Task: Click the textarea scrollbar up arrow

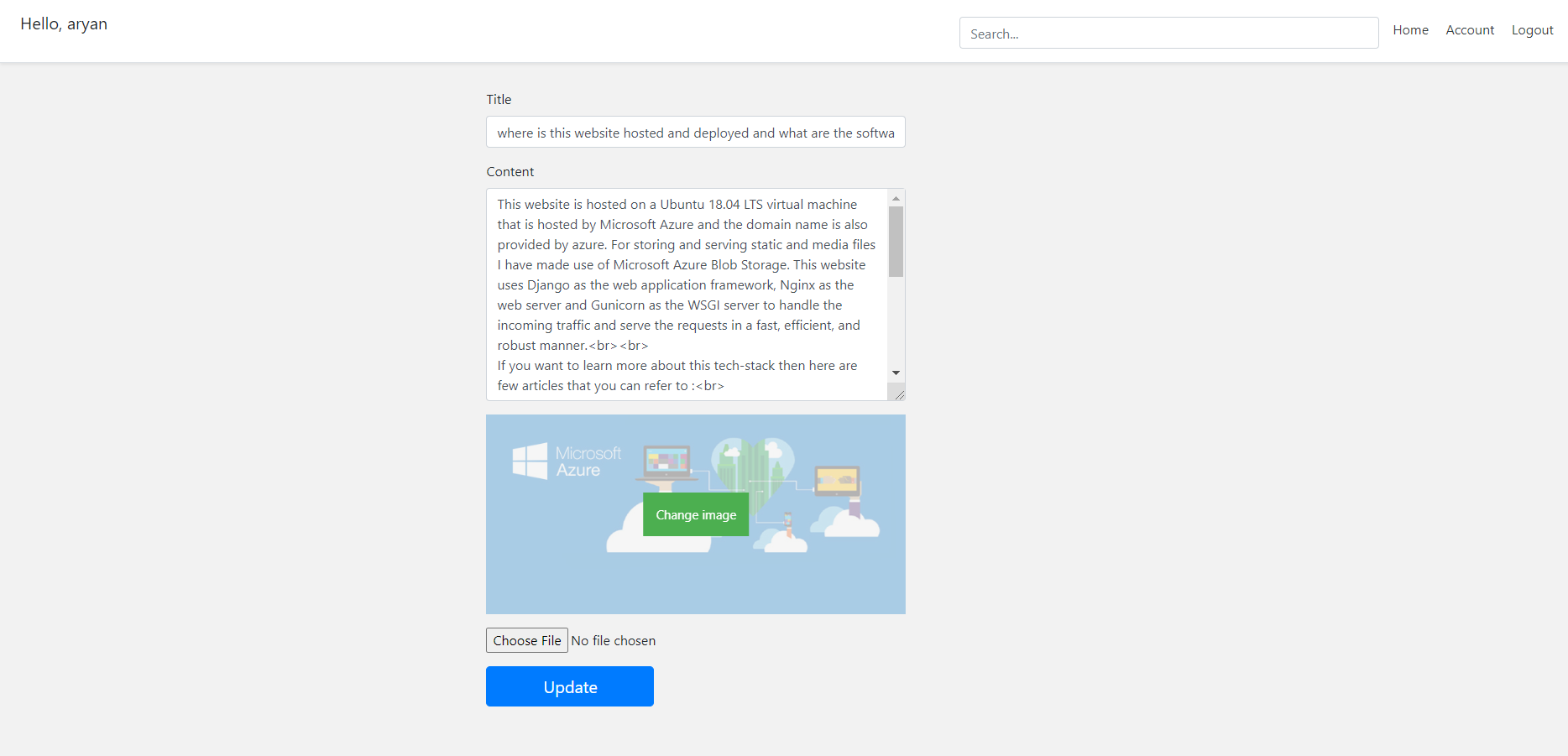Action: pyautogui.click(x=896, y=198)
